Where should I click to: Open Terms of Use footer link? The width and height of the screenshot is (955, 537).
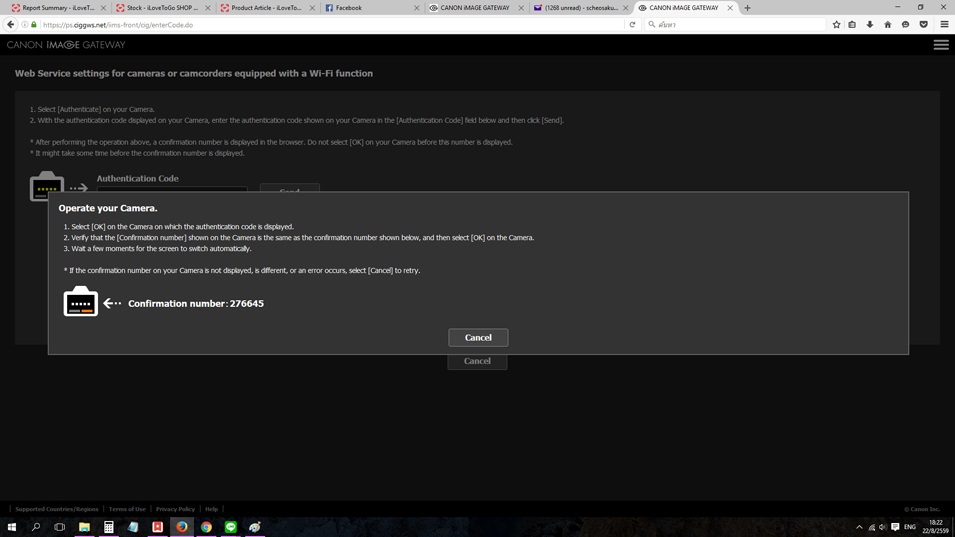click(127, 509)
